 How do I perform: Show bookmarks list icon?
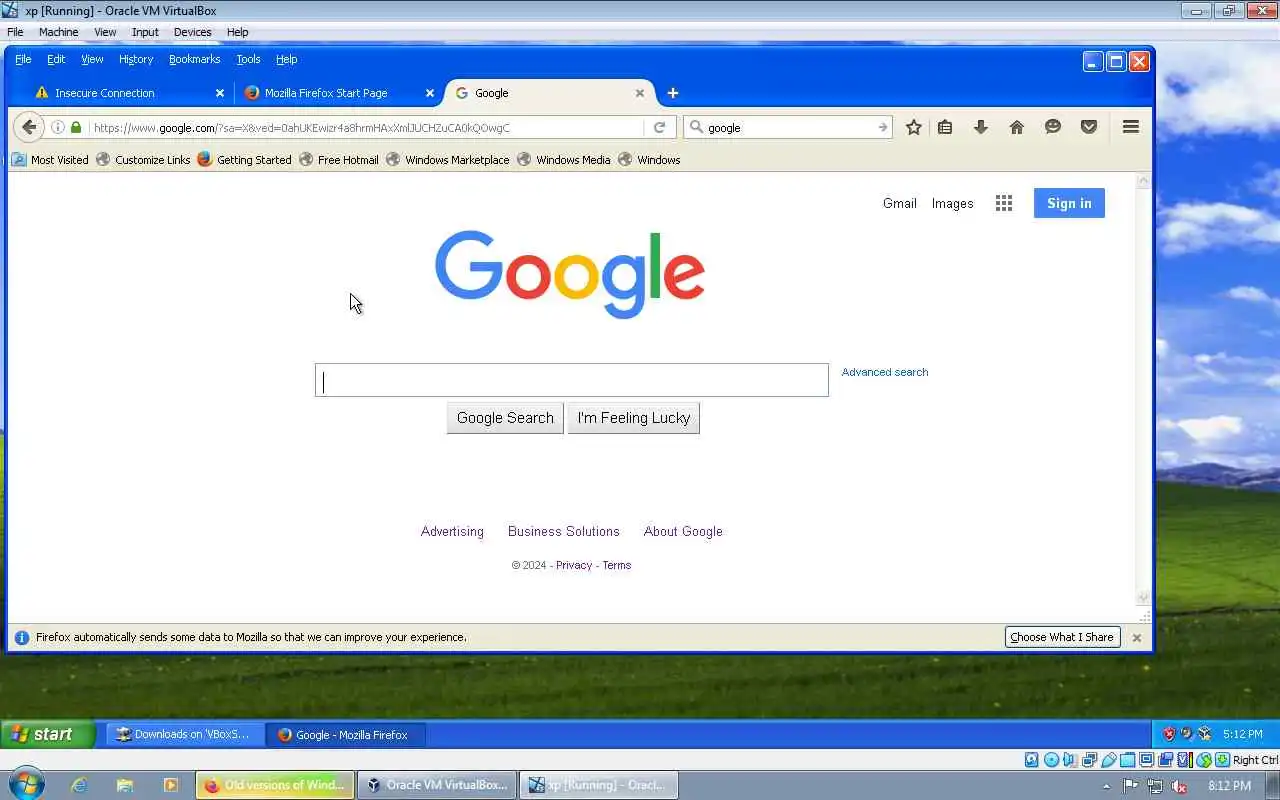[x=945, y=127]
